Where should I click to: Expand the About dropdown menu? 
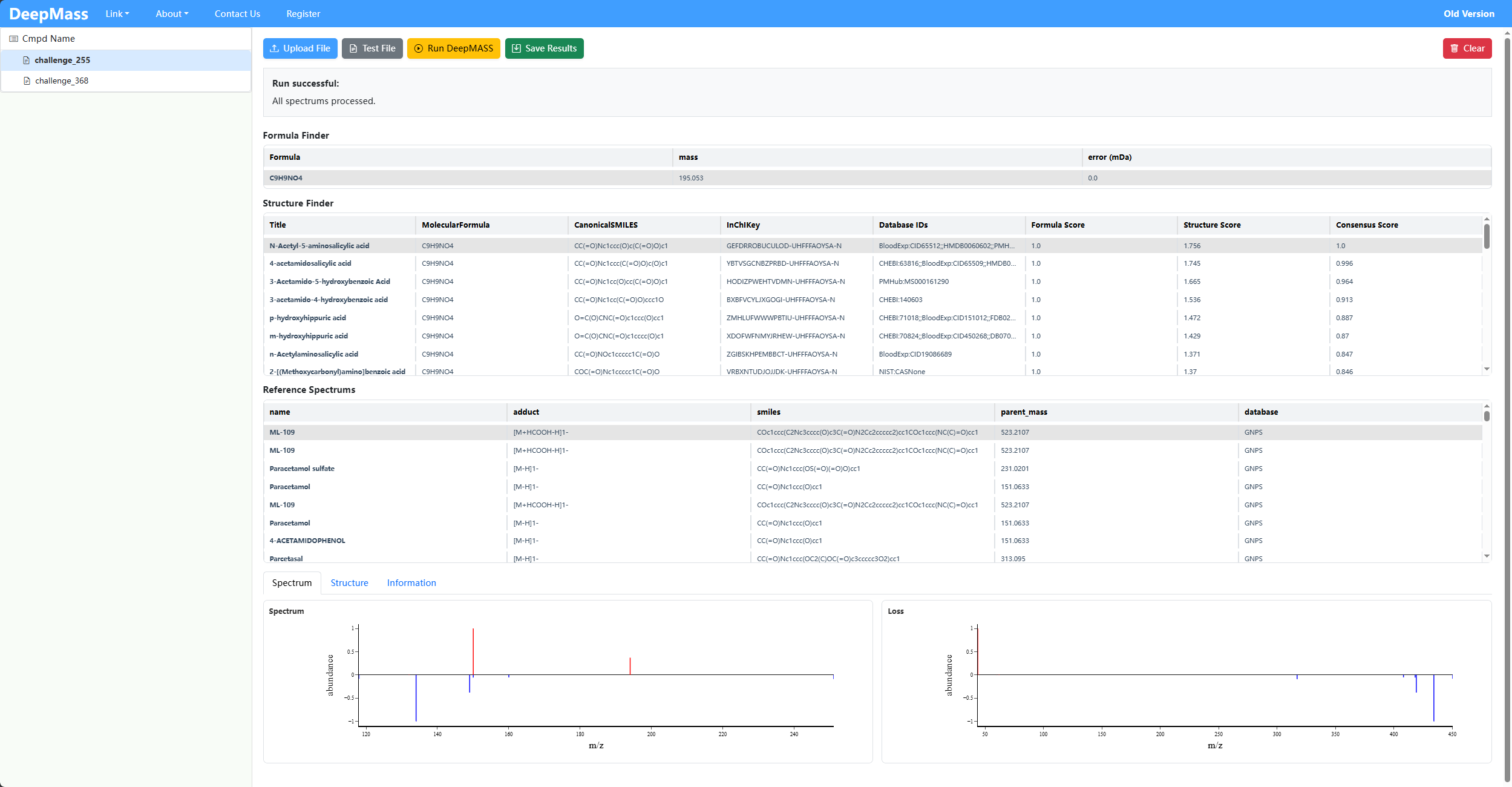click(172, 14)
